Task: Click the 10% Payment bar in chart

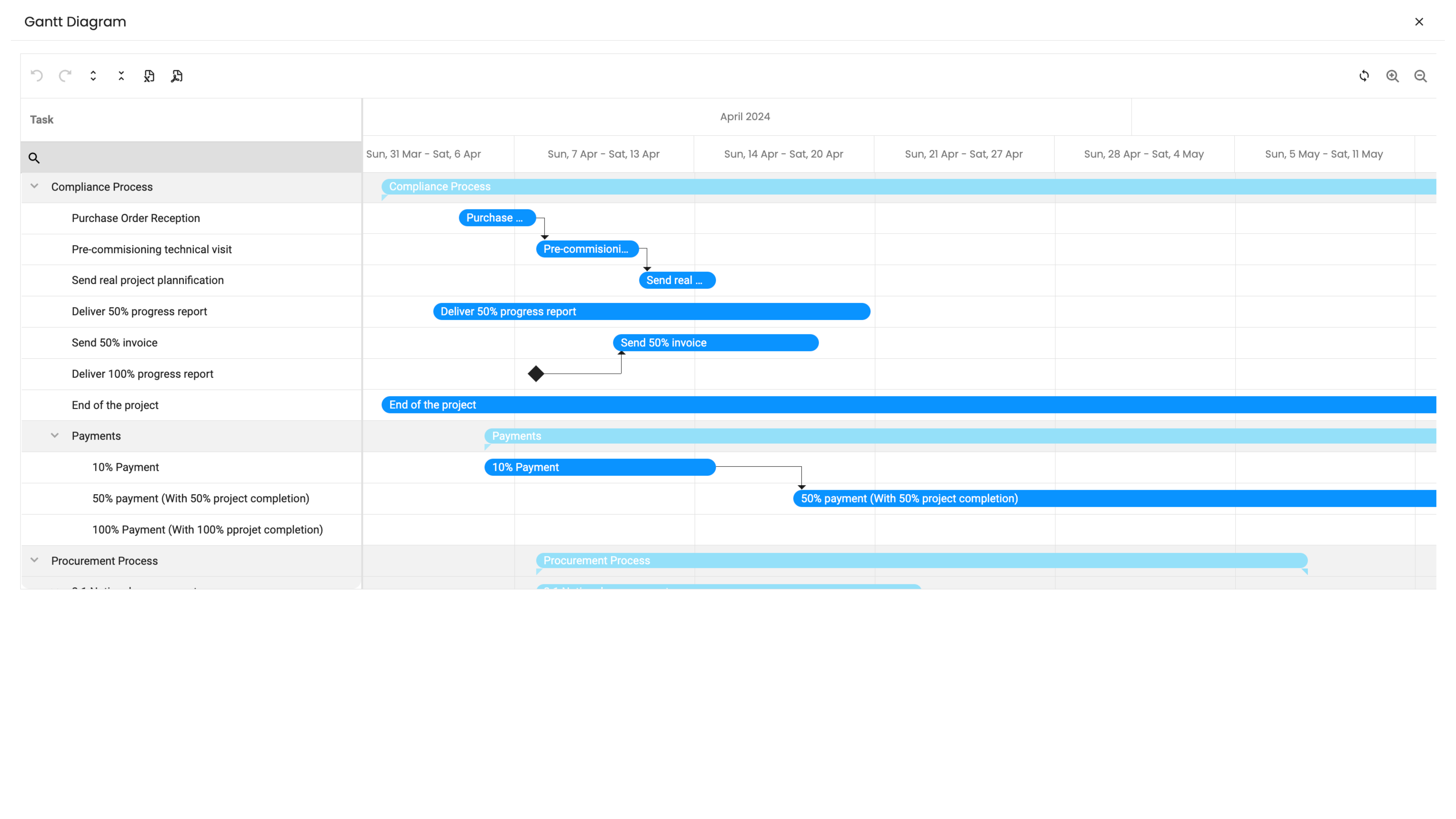Action: click(600, 467)
